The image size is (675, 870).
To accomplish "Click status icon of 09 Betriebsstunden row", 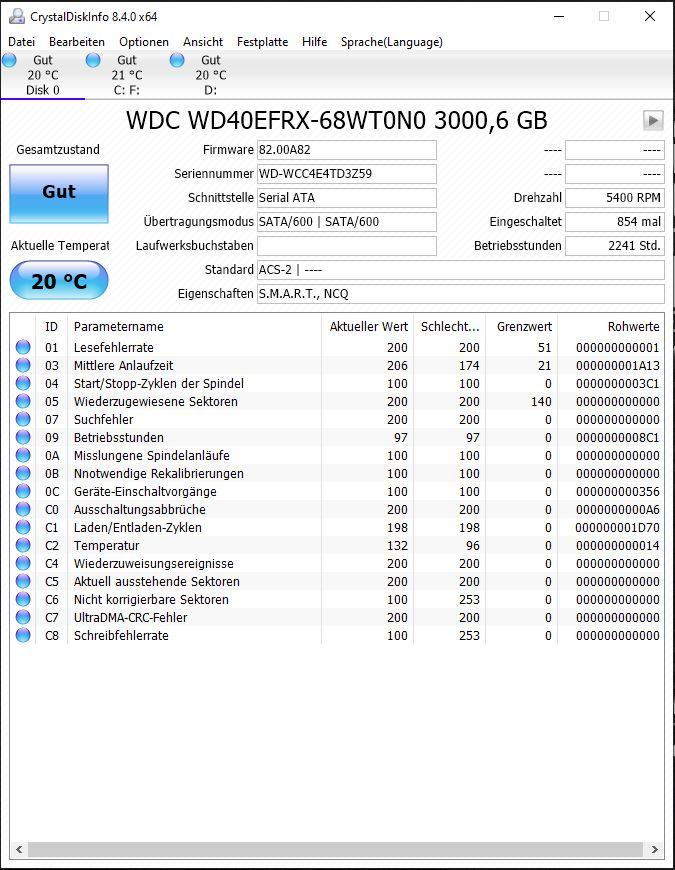I will click(x=23, y=437).
